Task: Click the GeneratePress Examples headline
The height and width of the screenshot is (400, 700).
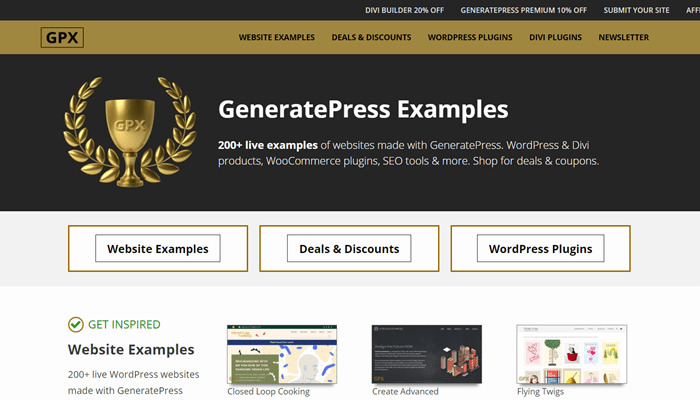Action: (363, 109)
